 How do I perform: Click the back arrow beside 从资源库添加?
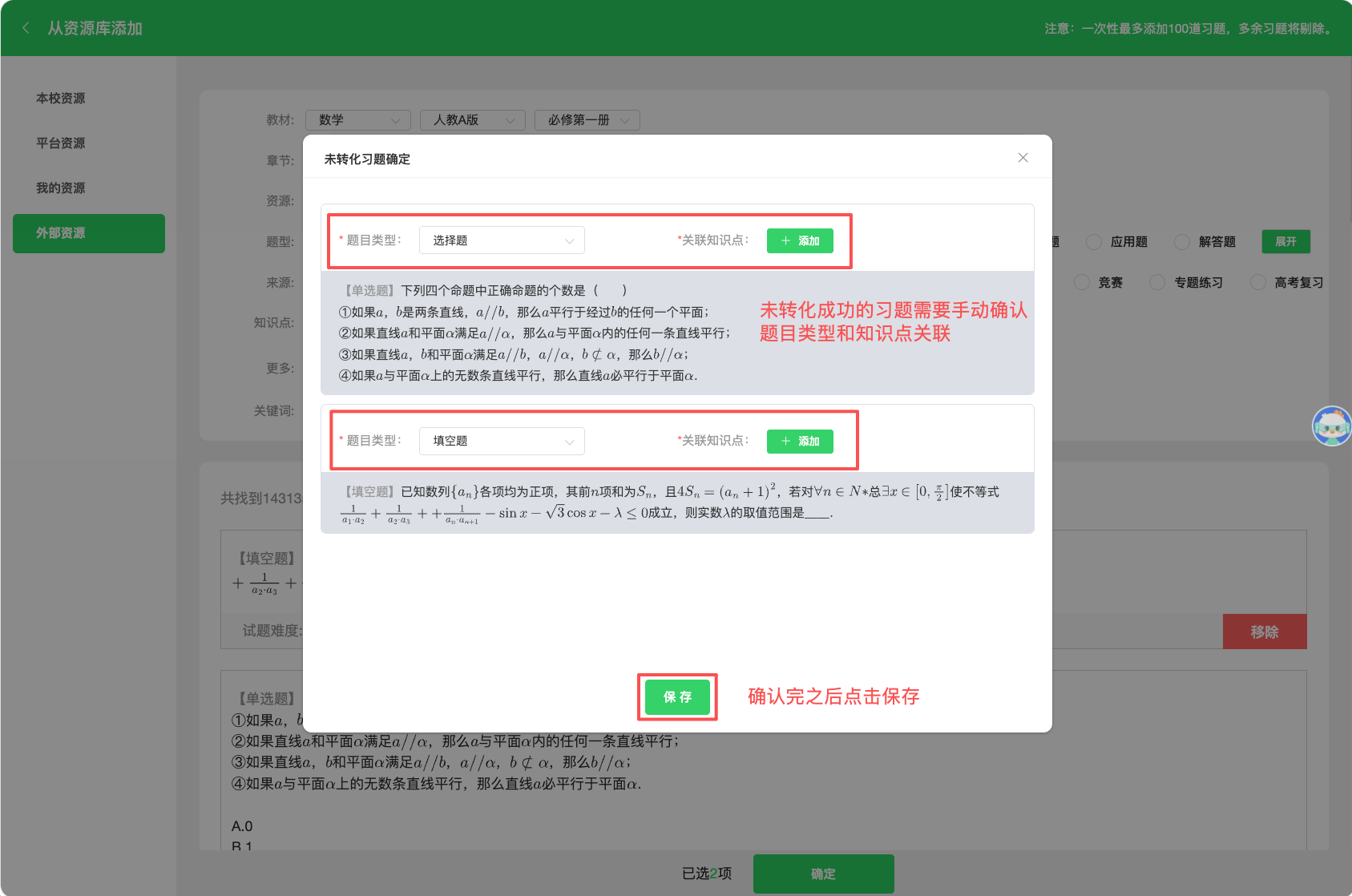26,28
